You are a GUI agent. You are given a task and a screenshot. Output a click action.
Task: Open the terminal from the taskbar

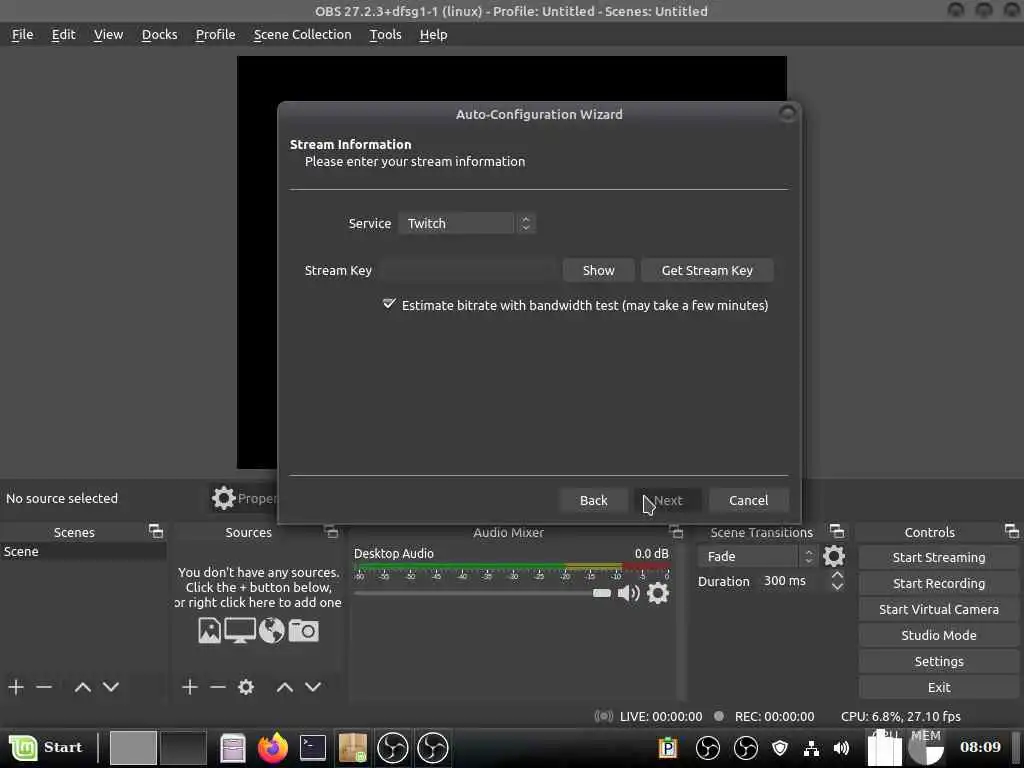tap(312, 747)
